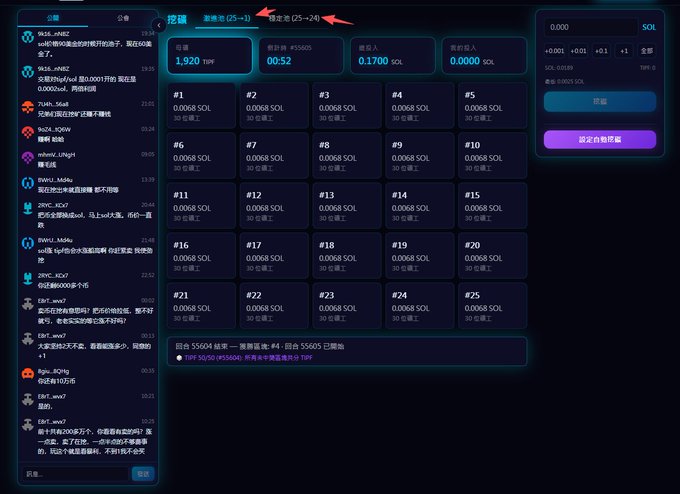Click the blue 挖礦 mine button
680x494 pixels.
[x=600, y=101]
